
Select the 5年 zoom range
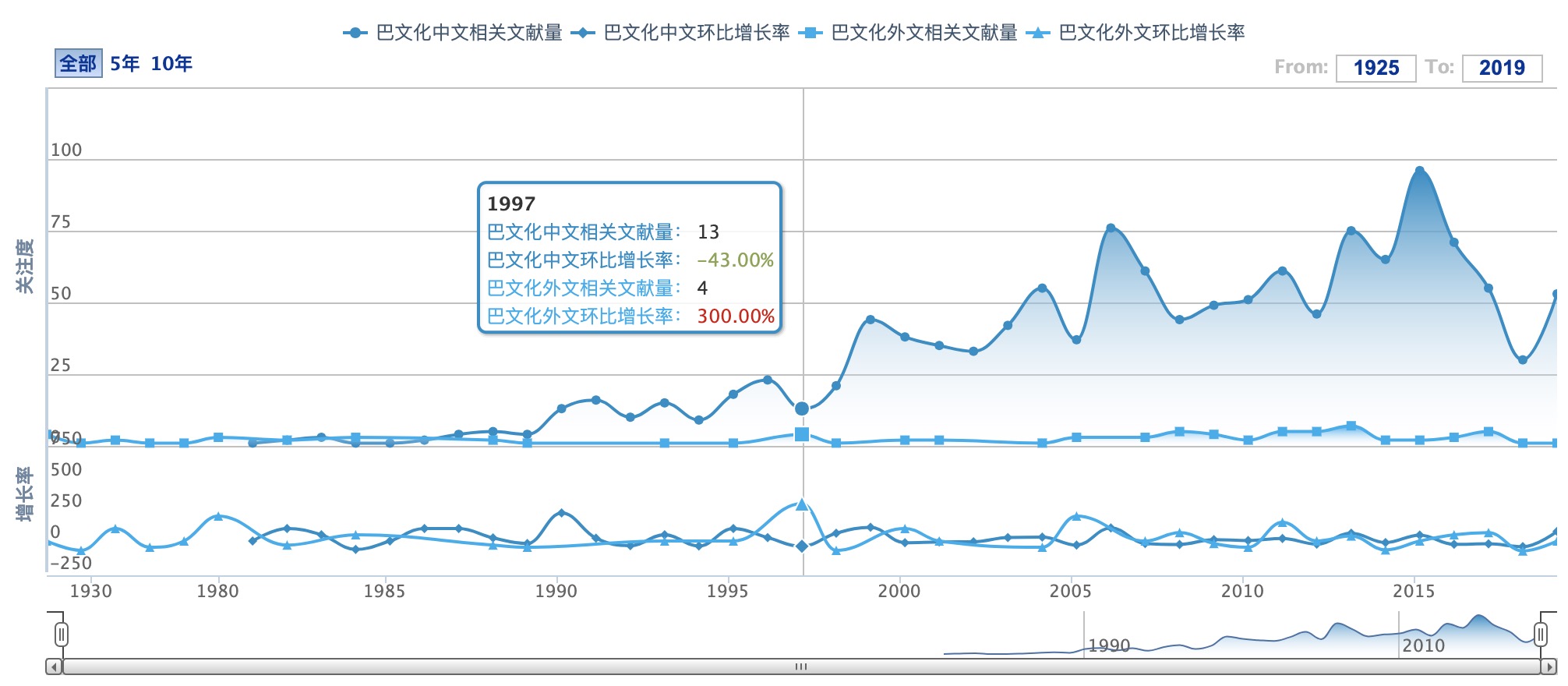pos(125,64)
